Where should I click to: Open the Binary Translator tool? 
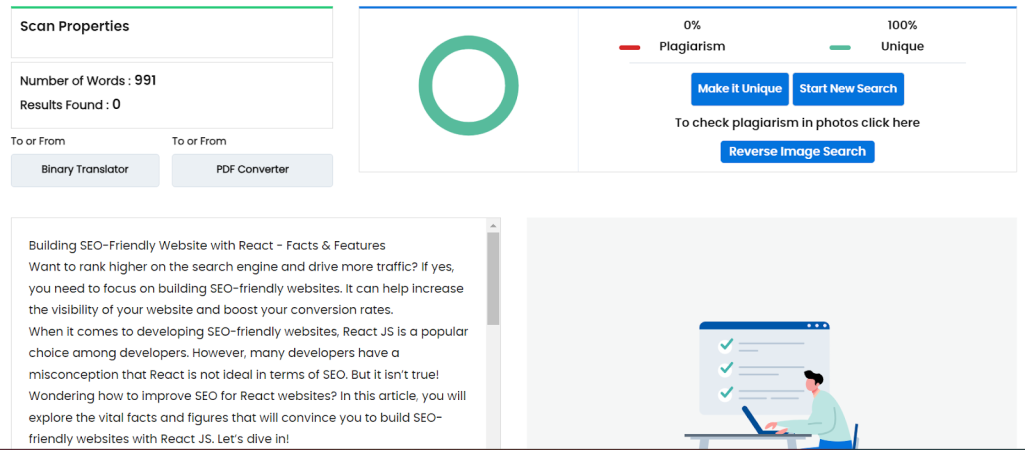click(x=85, y=170)
